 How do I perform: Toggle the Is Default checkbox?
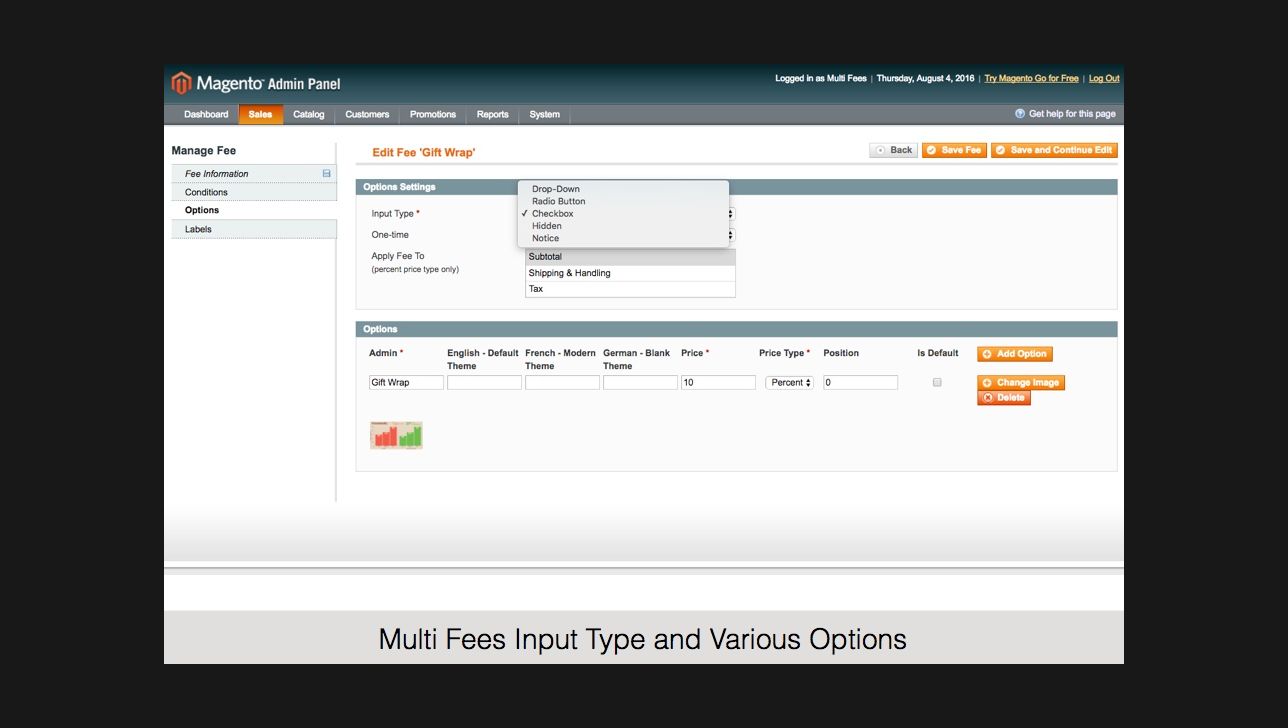937,382
